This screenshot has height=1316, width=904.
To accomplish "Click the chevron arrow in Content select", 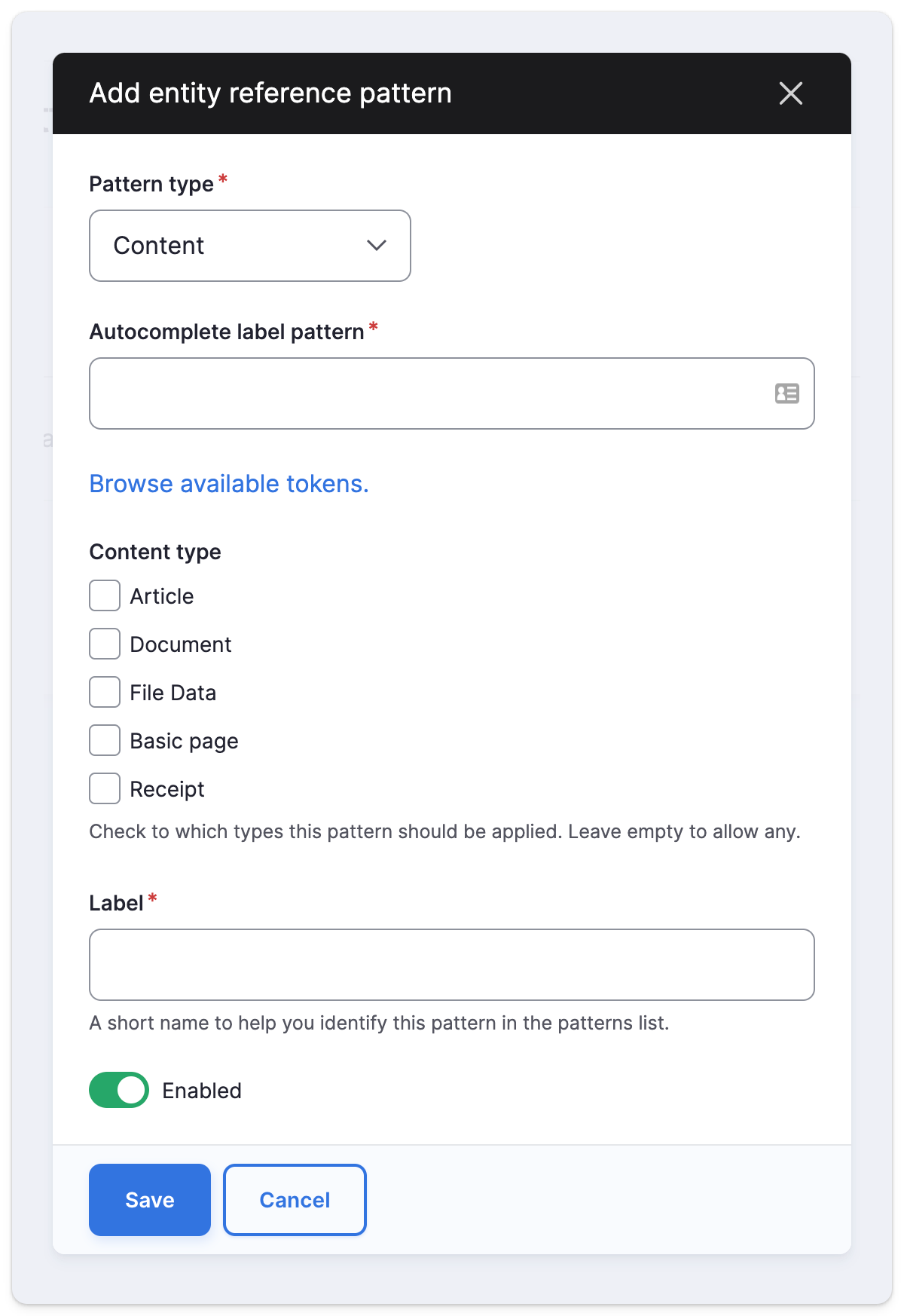I will (377, 246).
